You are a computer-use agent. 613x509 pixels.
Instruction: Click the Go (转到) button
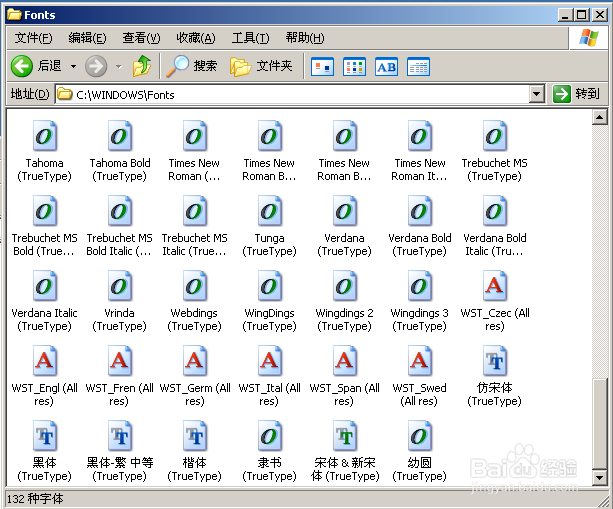coord(576,94)
